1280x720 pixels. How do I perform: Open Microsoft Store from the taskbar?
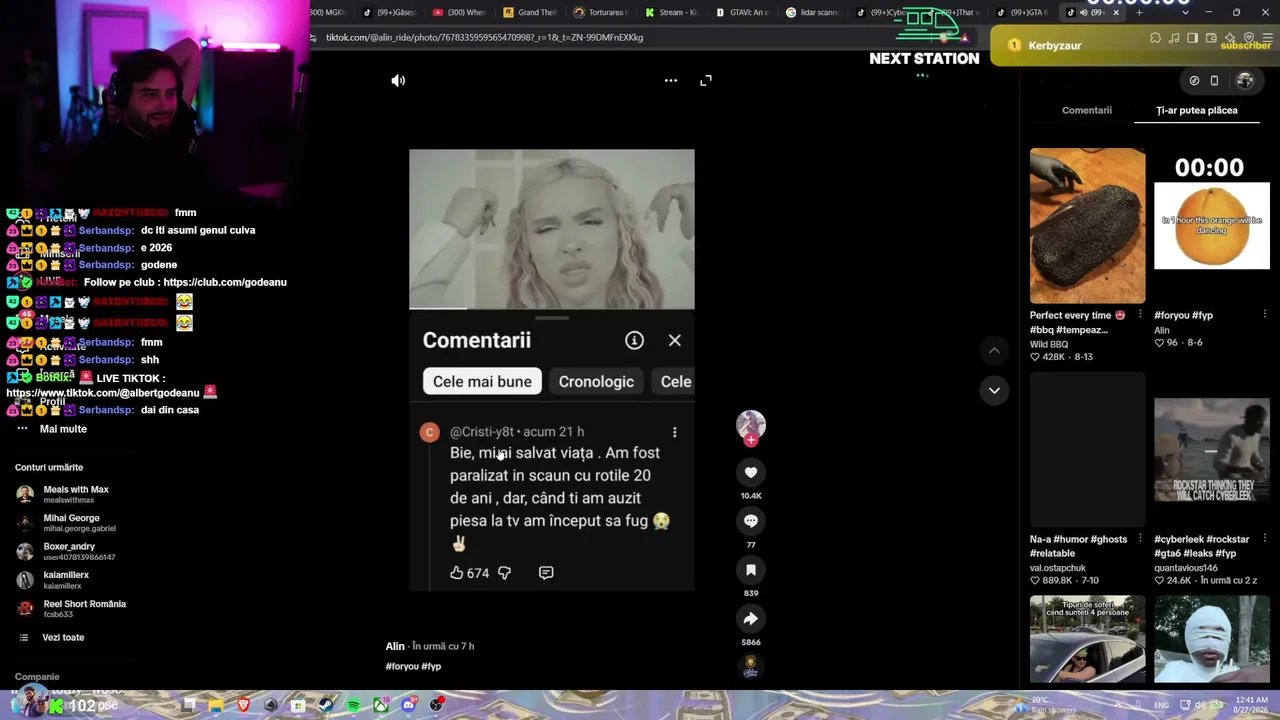tap(298, 706)
